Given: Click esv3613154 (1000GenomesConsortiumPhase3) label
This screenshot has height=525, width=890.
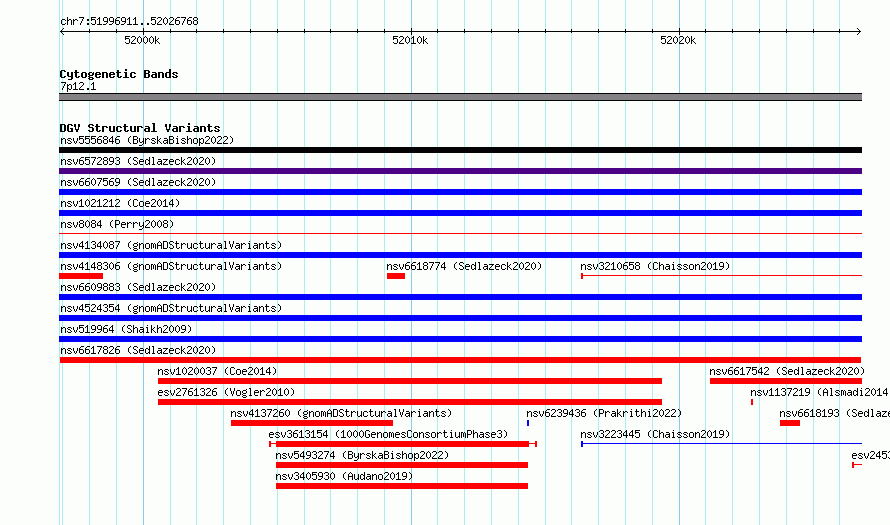Looking at the screenshot, I should pos(388,434).
